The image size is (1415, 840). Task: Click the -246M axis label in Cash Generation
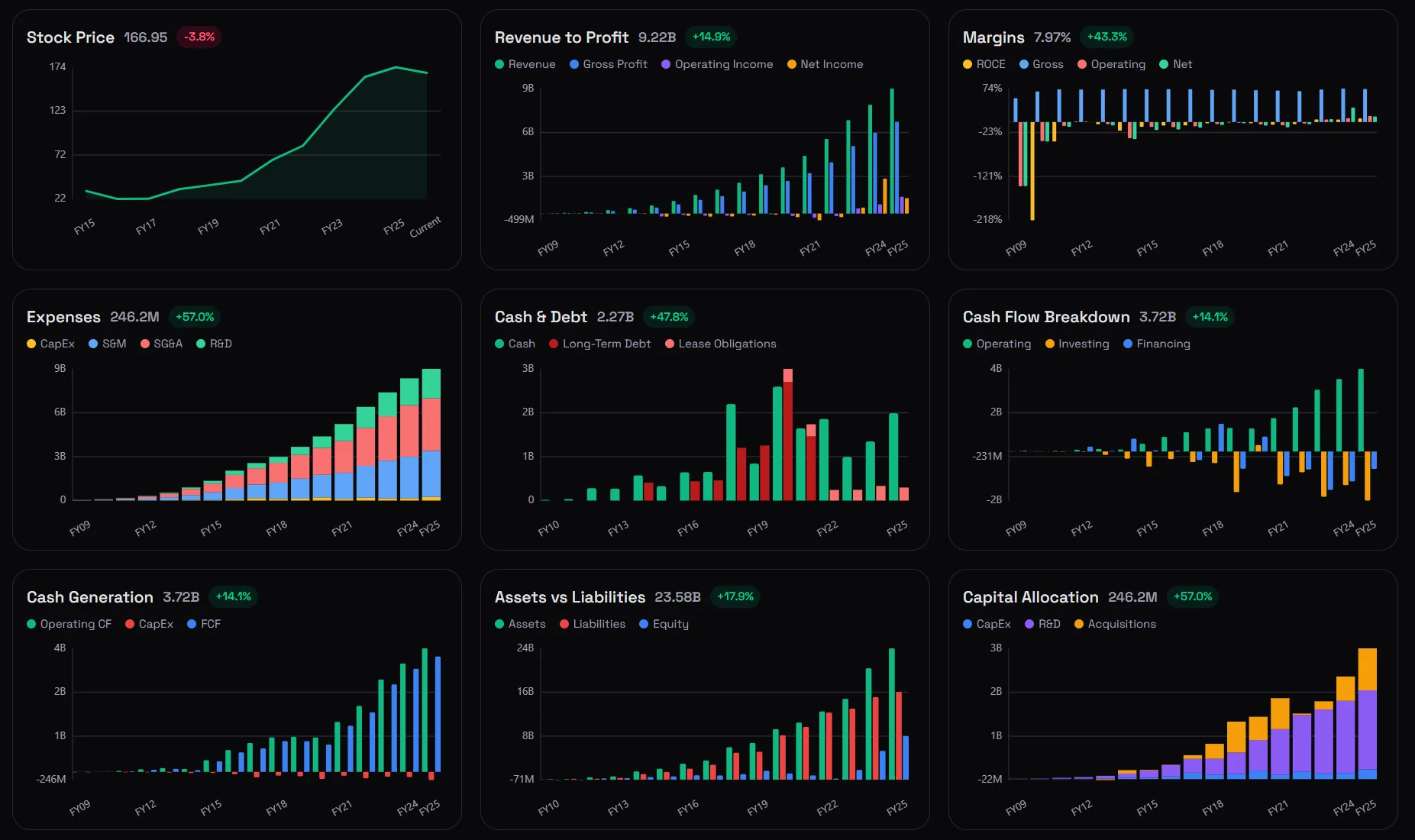(51, 779)
